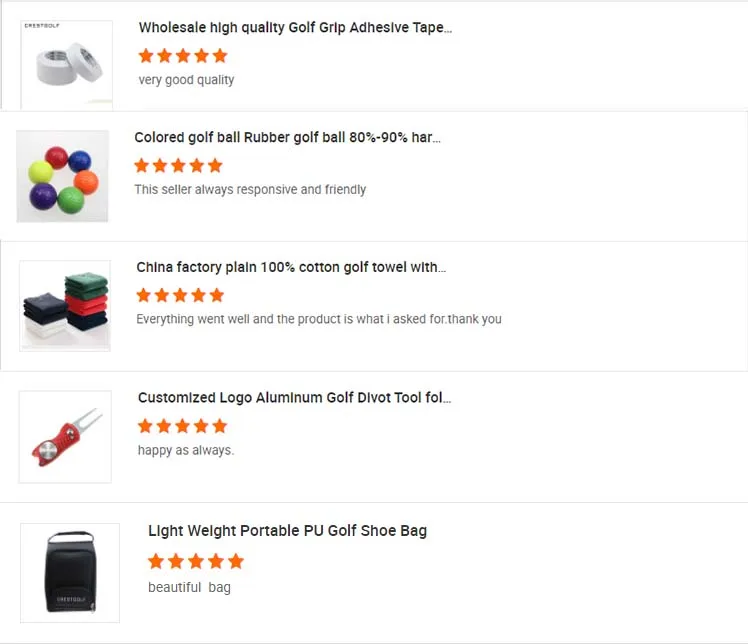The height and width of the screenshot is (644, 748).
Task: Open the Colored golf ball Rubber title
Action: click(287, 138)
